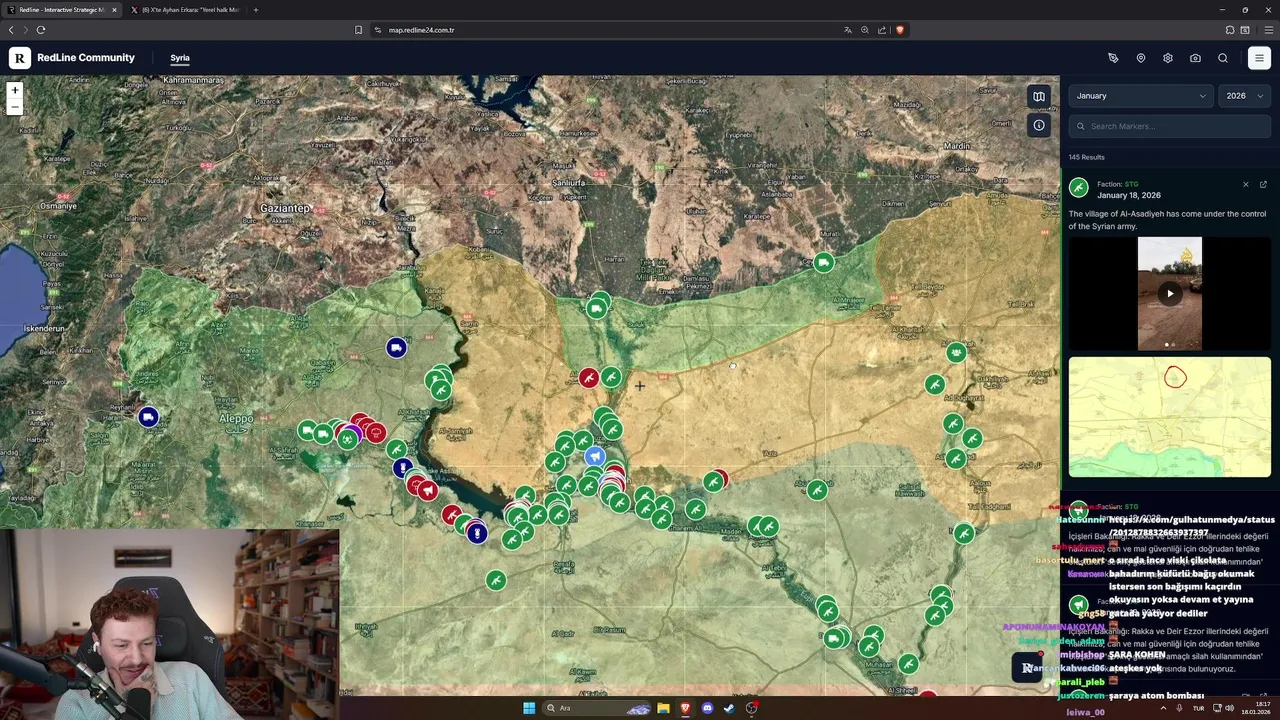Open Discord from taskbar
Image resolution: width=1280 pixels, height=720 pixels.
[707, 708]
